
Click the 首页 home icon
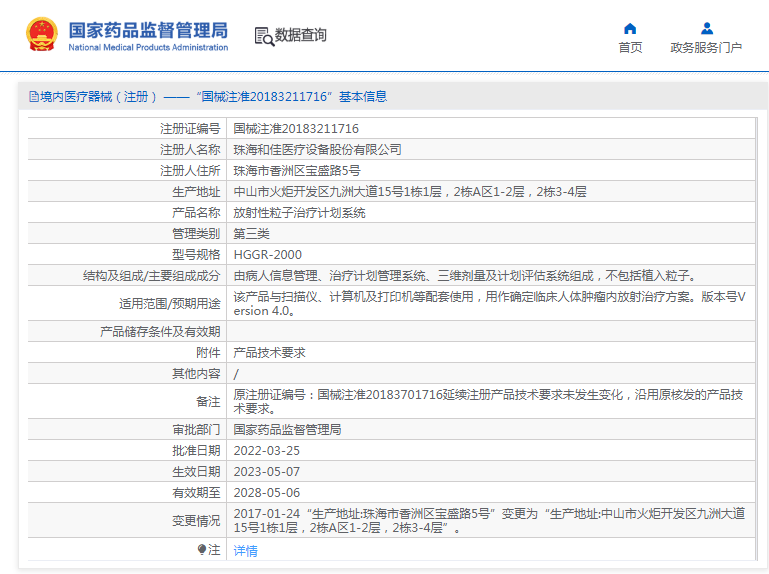[x=630, y=28]
